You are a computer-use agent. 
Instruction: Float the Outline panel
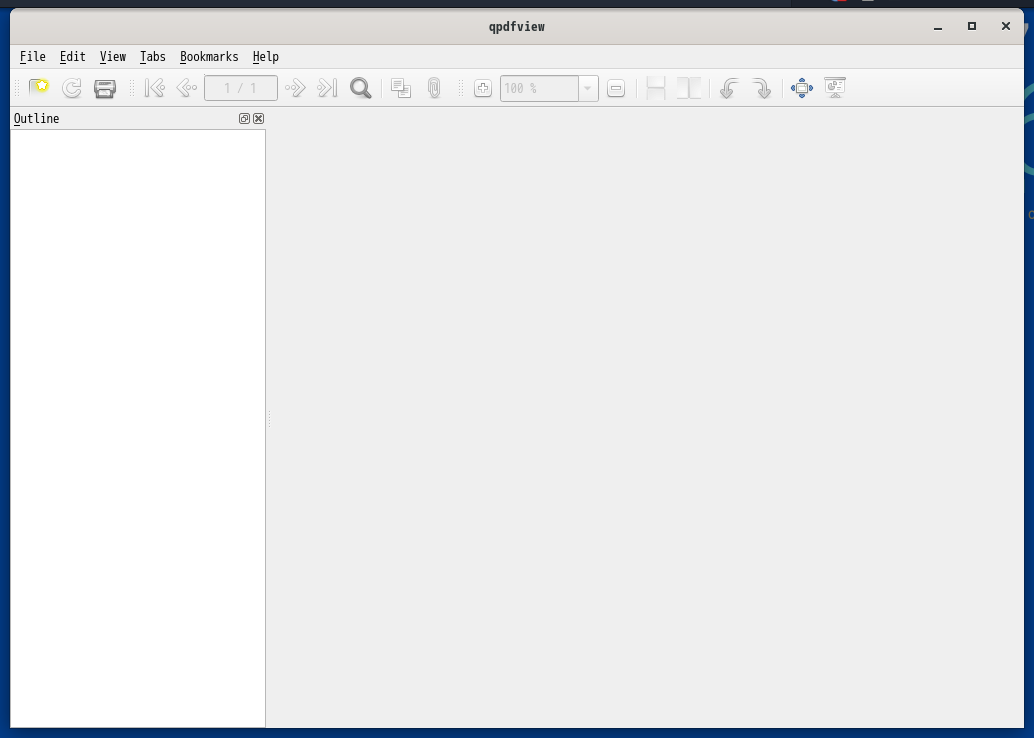244,119
